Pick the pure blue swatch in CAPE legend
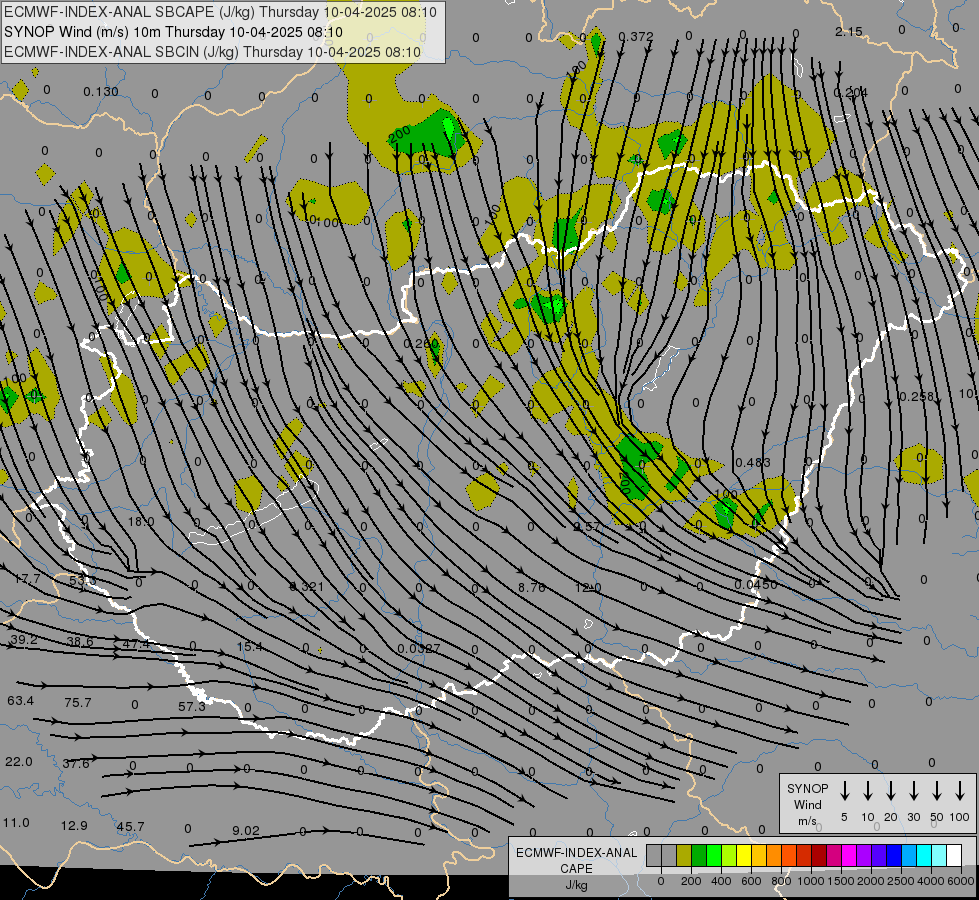 894,856
